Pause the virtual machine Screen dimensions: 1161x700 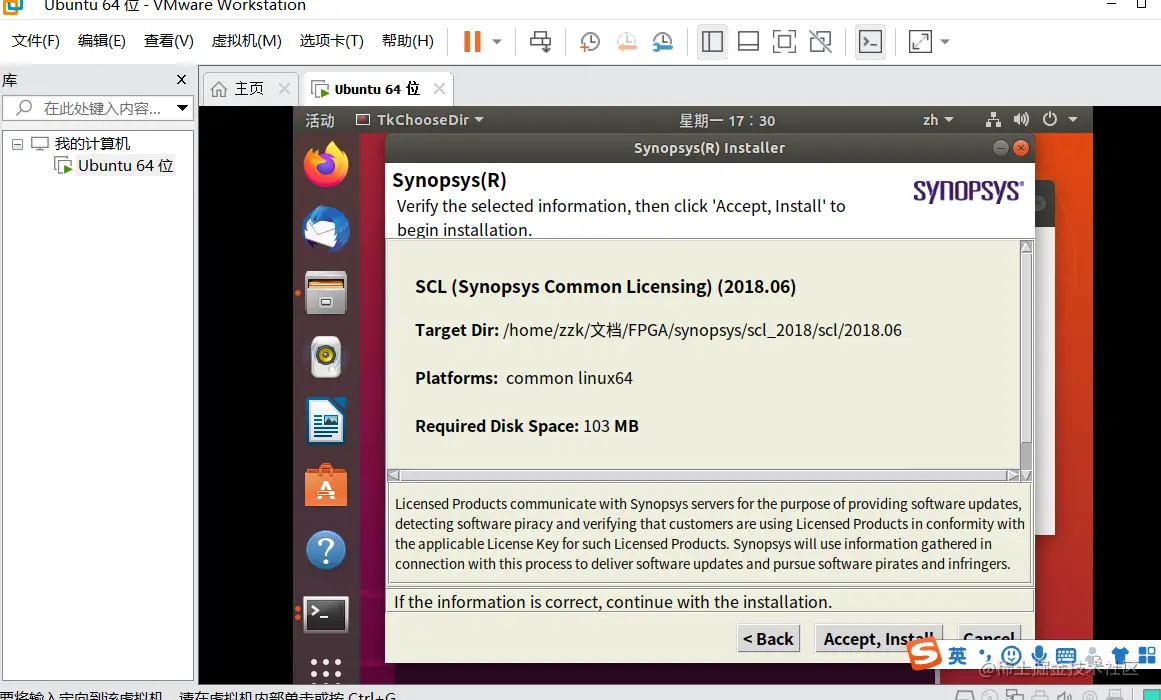point(472,41)
